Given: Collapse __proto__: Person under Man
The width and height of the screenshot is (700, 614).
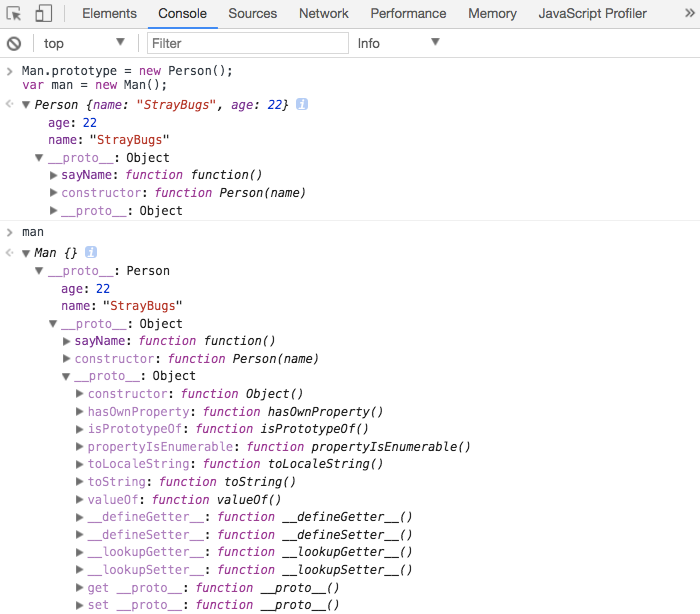Looking at the screenshot, I should coord(39,271).
